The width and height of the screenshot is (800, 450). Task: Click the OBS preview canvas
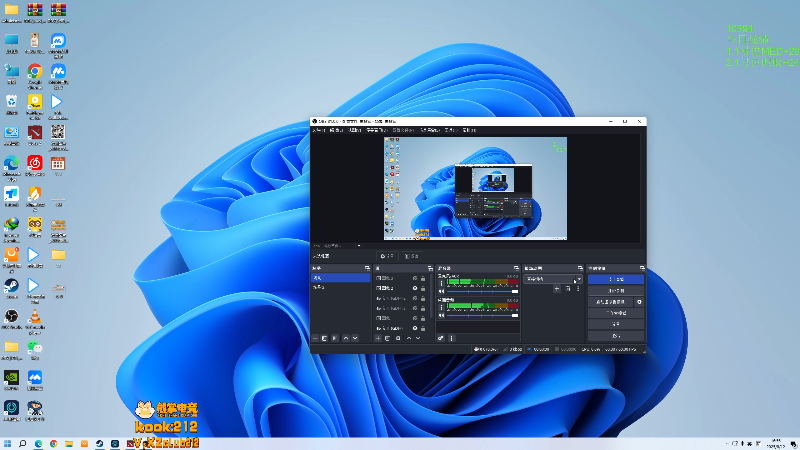tap(475, 188)
